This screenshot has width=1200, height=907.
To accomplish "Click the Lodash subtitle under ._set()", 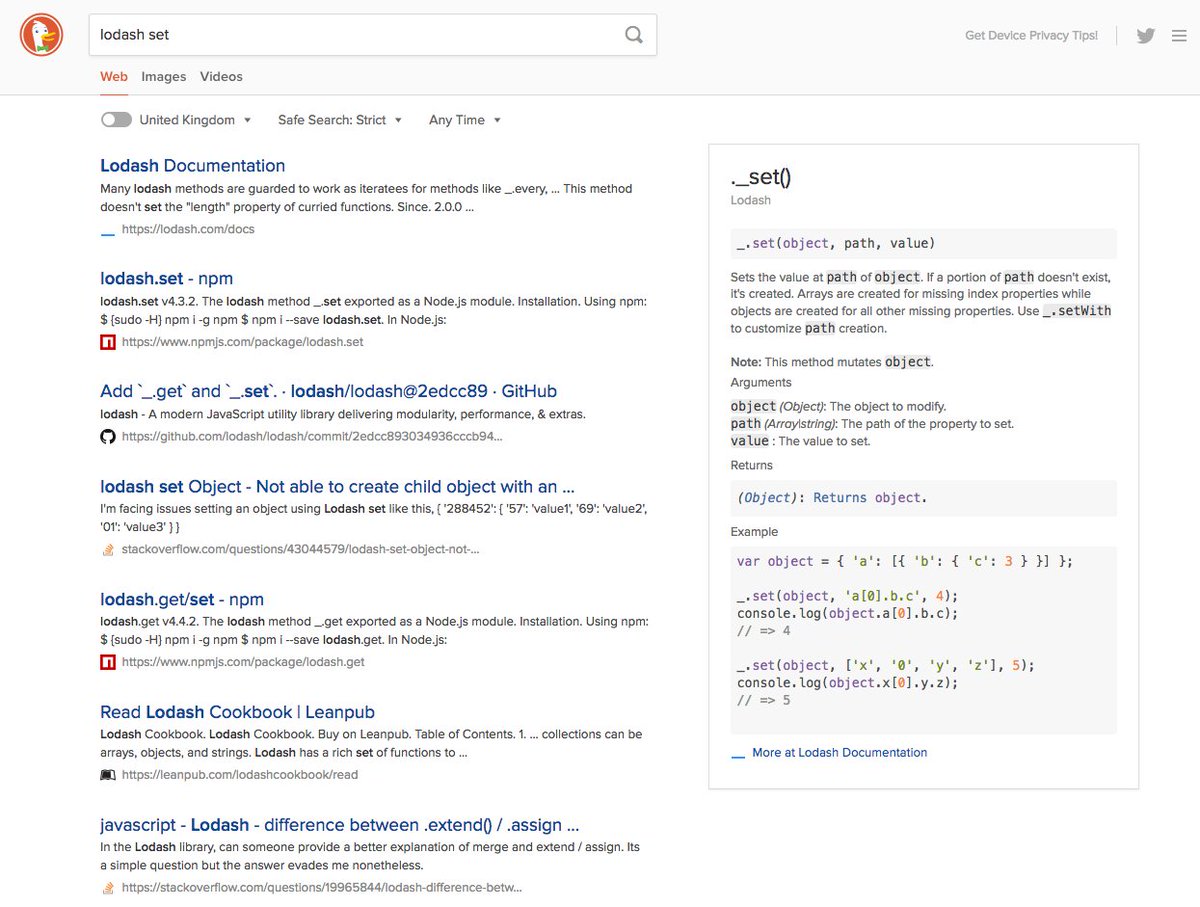I will pyautogui.click(x=750, y=200).
